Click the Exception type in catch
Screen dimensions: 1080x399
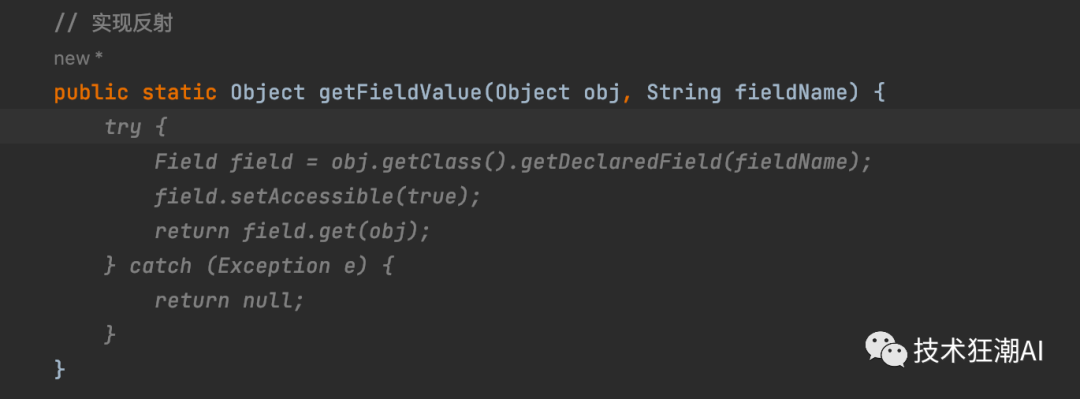coord(274,266)
